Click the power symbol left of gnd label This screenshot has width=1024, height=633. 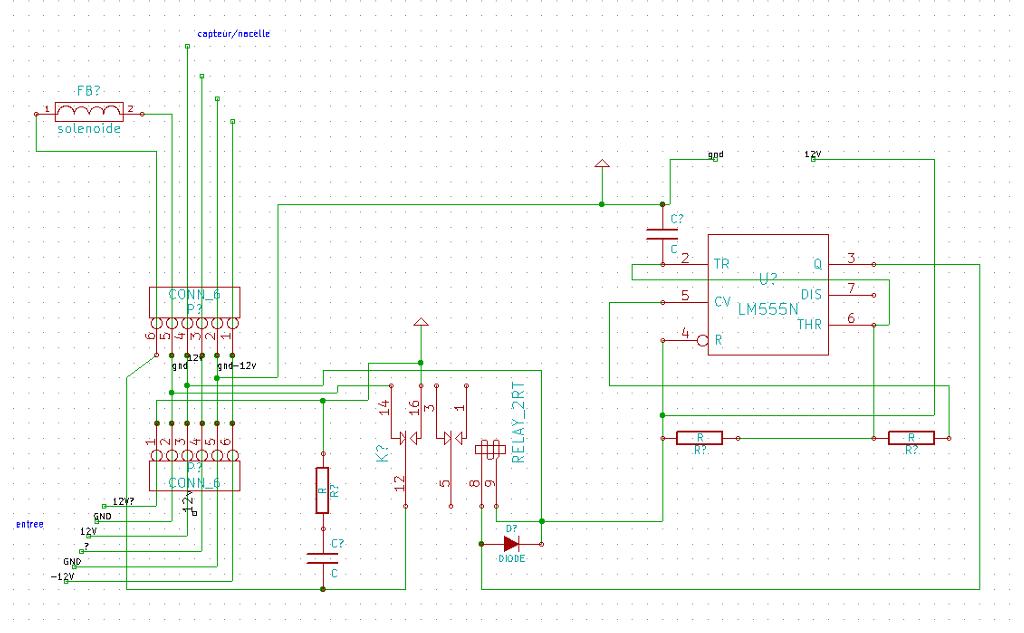[602, 162]
